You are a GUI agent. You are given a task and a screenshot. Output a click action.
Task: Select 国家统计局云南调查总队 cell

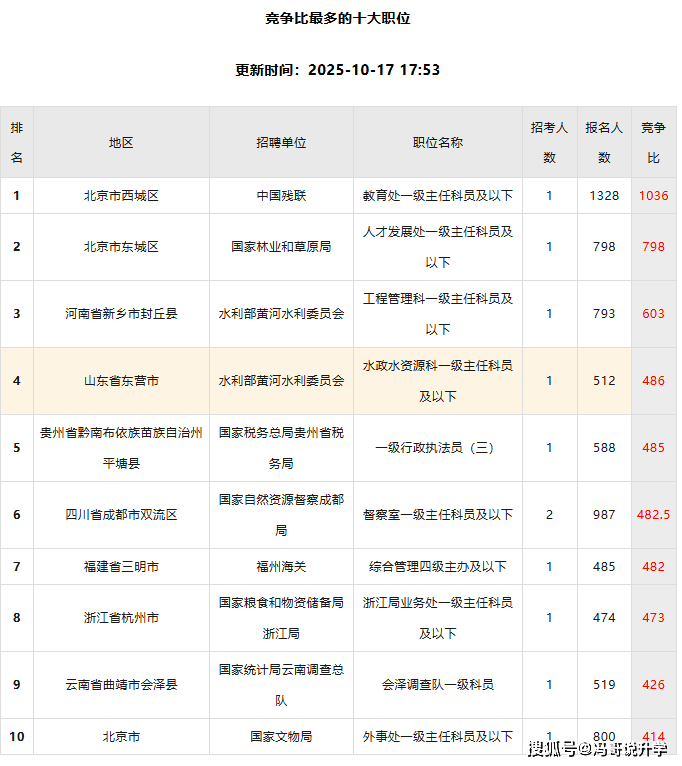(x=281, y=684)
